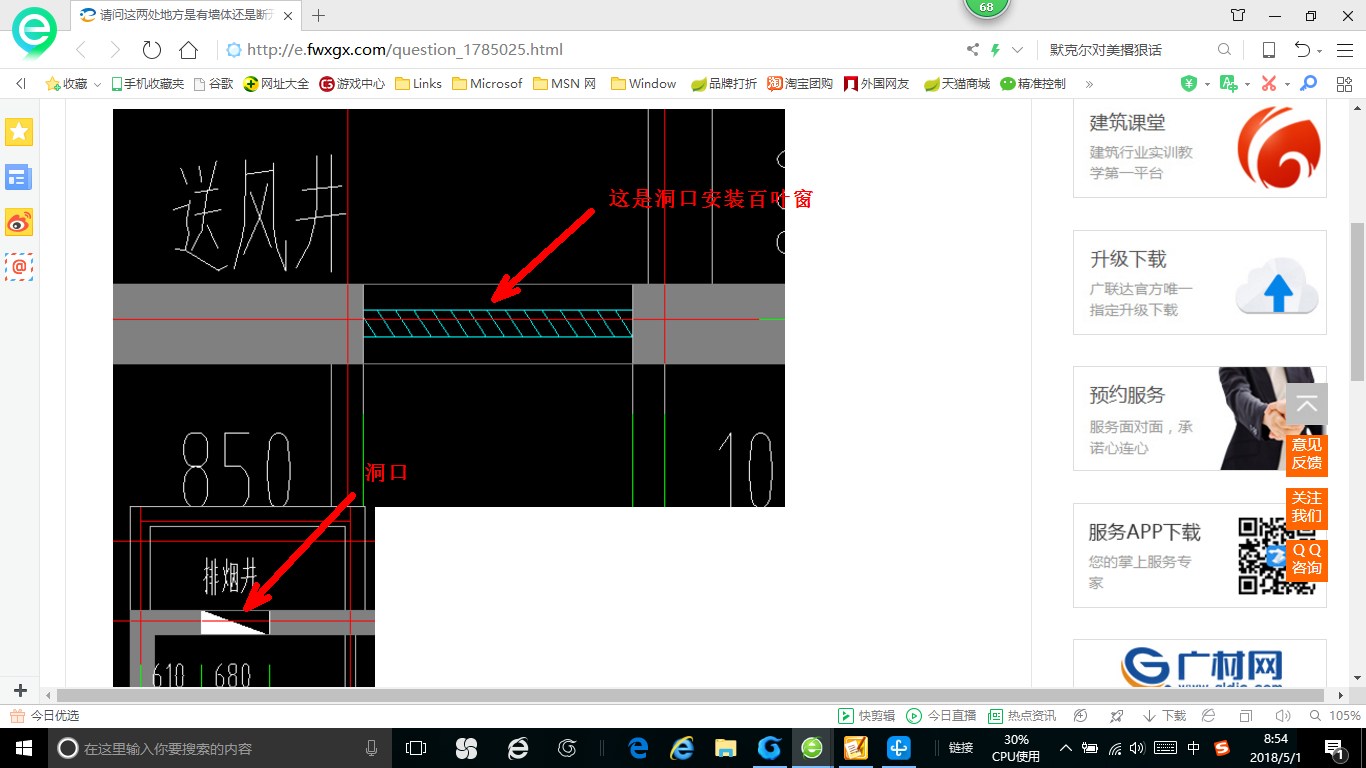This screenshot has height=768, width=1366.
Task: Collapse the bookmarks bar with the left arrow
Action: click(x=21, y=84)
